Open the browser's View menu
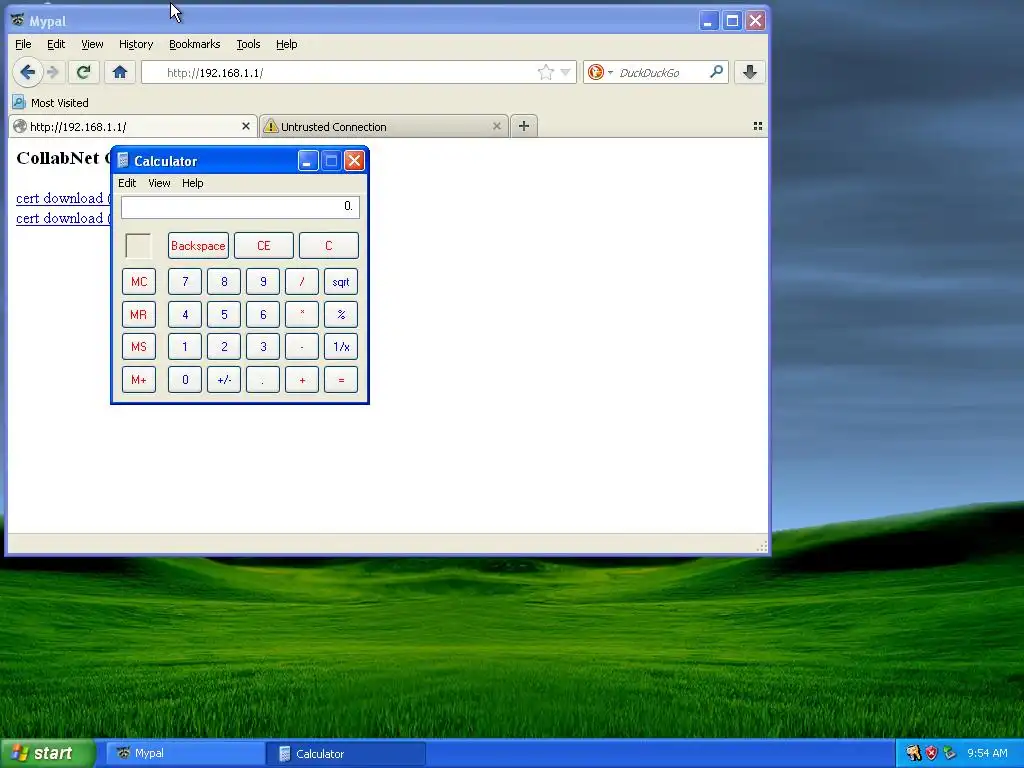Screen dimensions: 1024x768 [92, 44]
